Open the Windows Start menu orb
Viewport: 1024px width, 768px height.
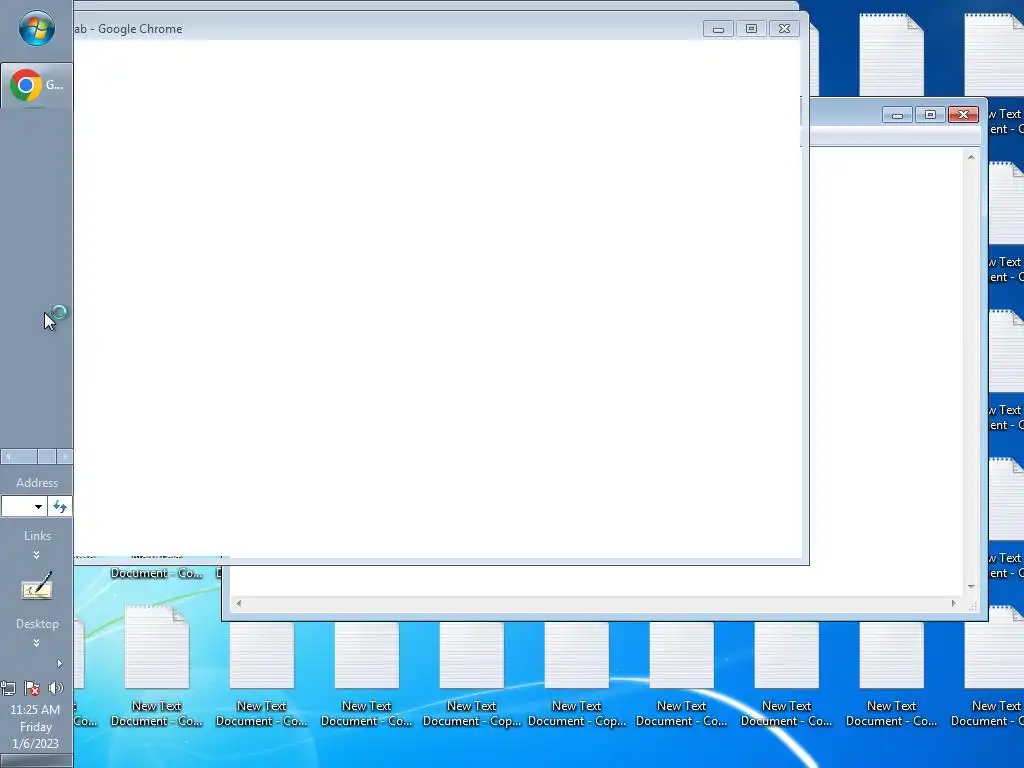point(37,28)
